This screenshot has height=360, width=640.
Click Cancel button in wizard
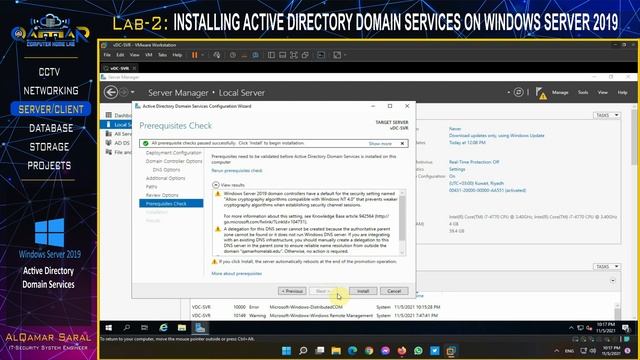point(394,291)
